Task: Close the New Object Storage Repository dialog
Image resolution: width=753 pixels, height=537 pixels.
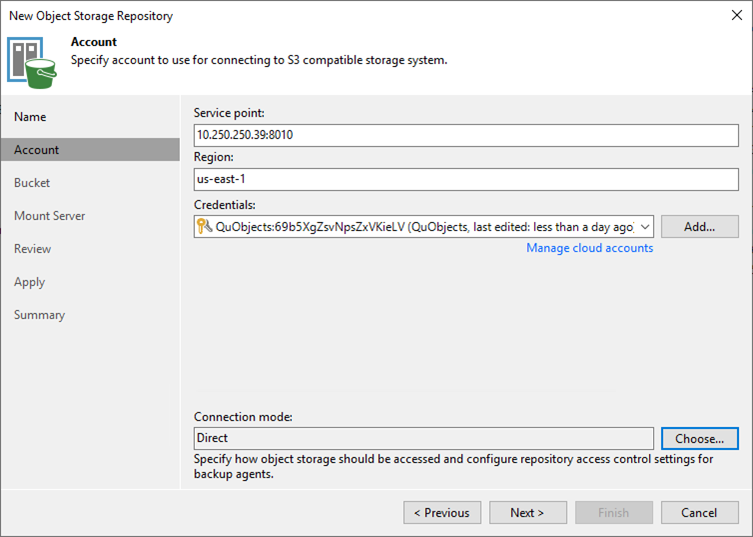Action: coord(737,16)
